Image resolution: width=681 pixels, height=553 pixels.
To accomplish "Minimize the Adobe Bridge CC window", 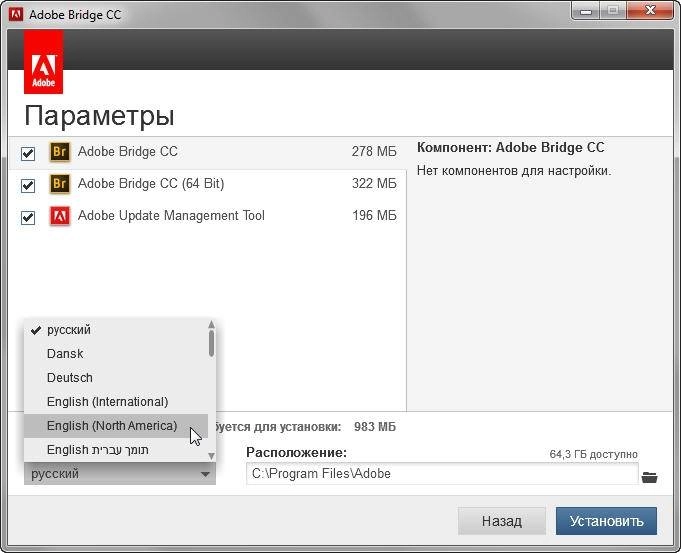I will coord(586,11).
